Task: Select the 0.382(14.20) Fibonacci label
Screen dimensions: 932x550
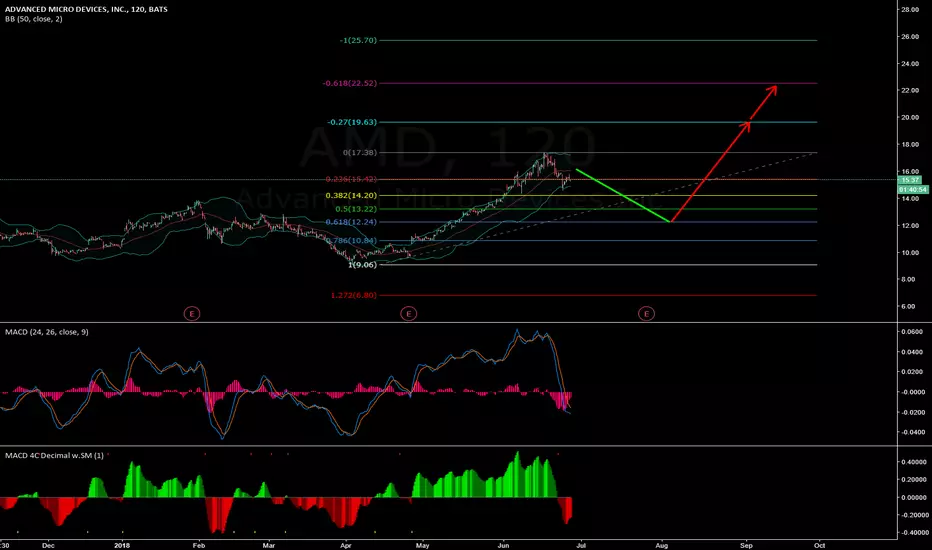Action: (351, 195)
